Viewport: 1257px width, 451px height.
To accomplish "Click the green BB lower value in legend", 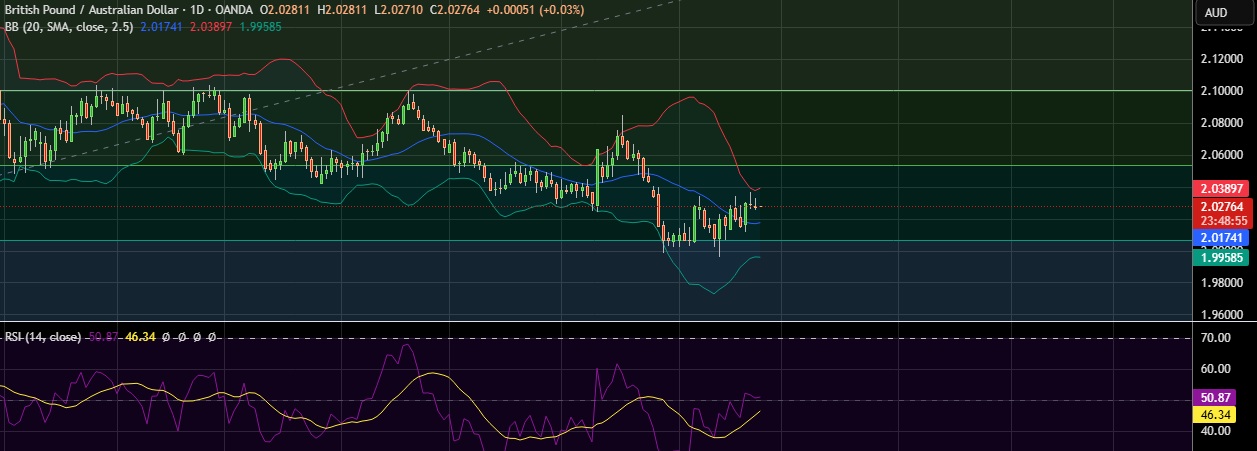I will (259, 27).
